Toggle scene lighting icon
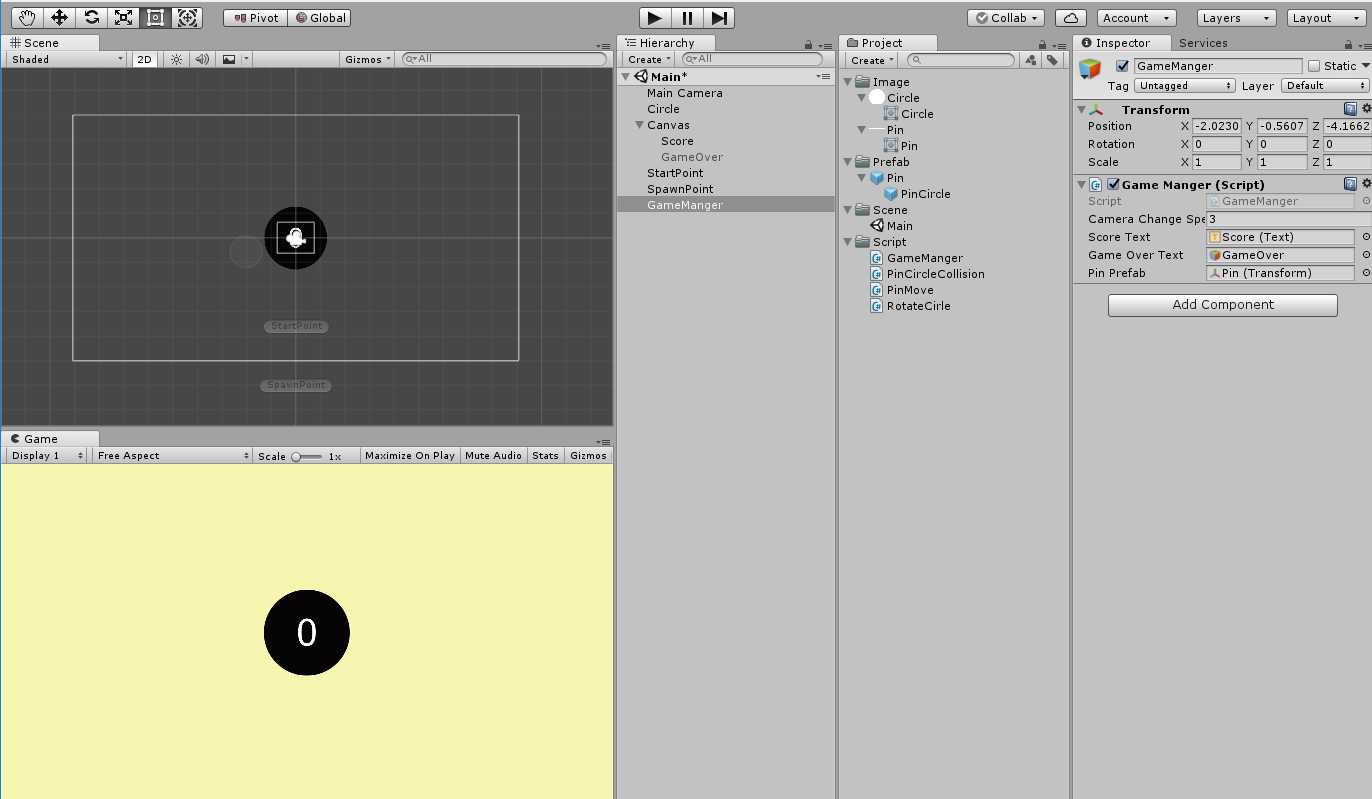This screenshot has width=1372, height=799. click(x=176, y=59)
